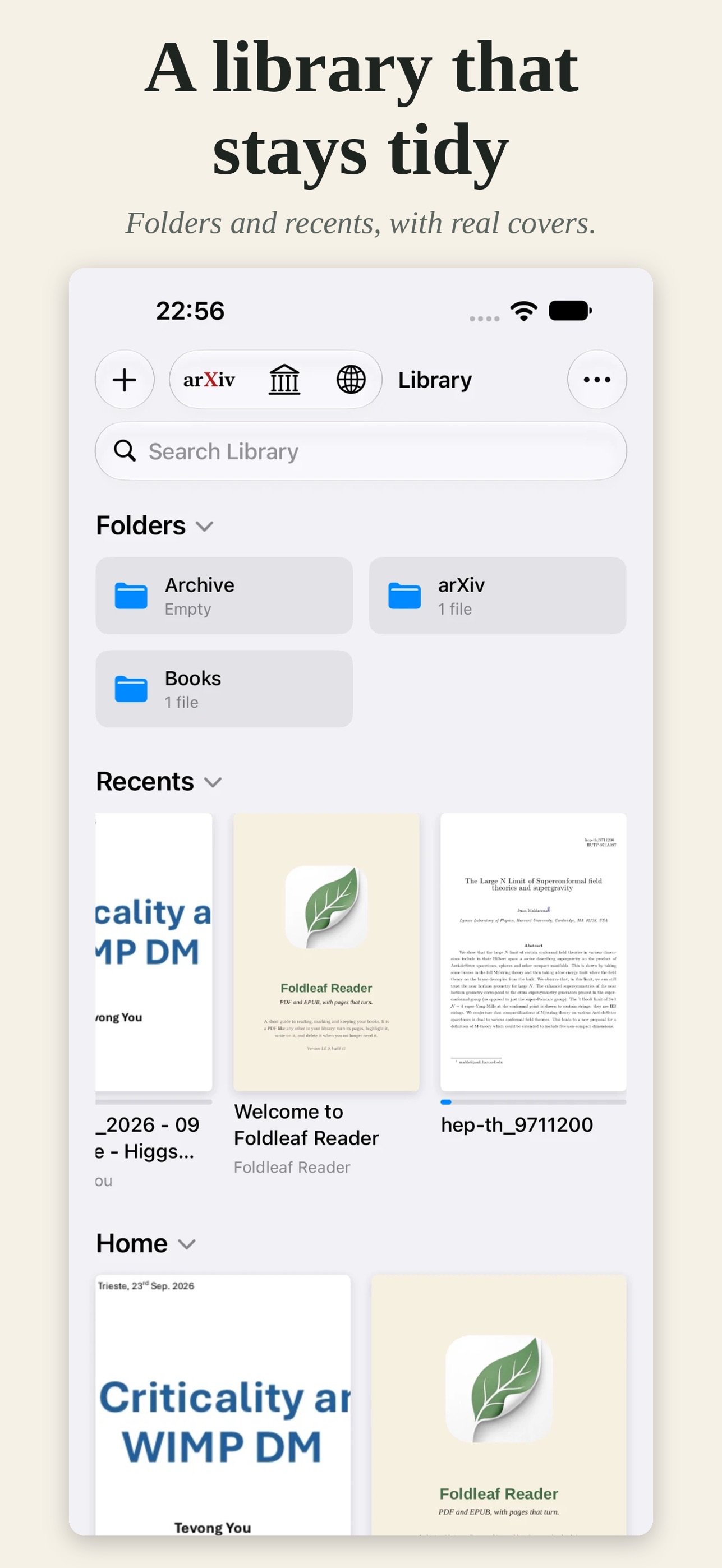Click the arXiv folder icon

(405, 596)
